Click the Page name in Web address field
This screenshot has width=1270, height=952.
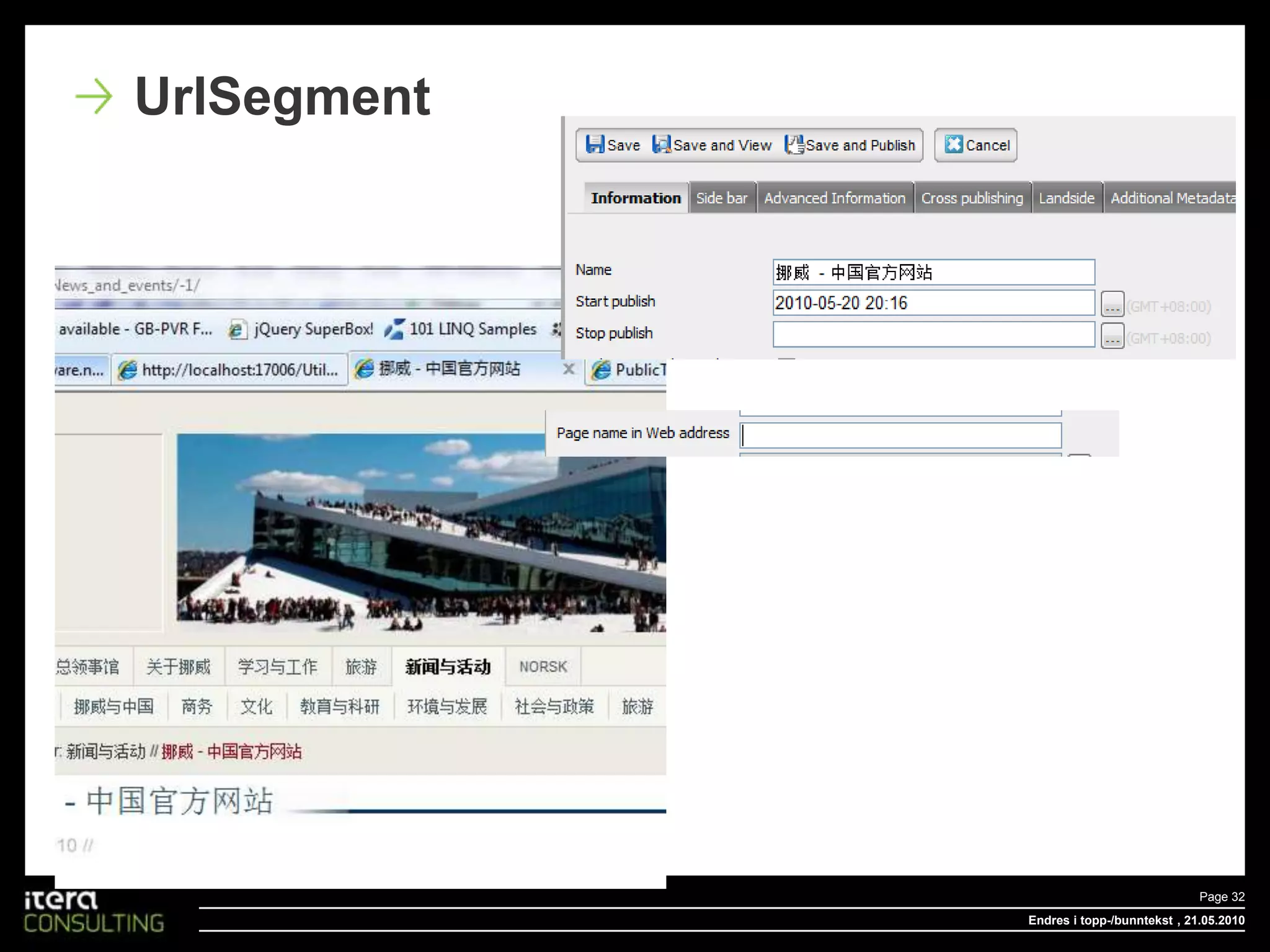[x=900, y=435]
